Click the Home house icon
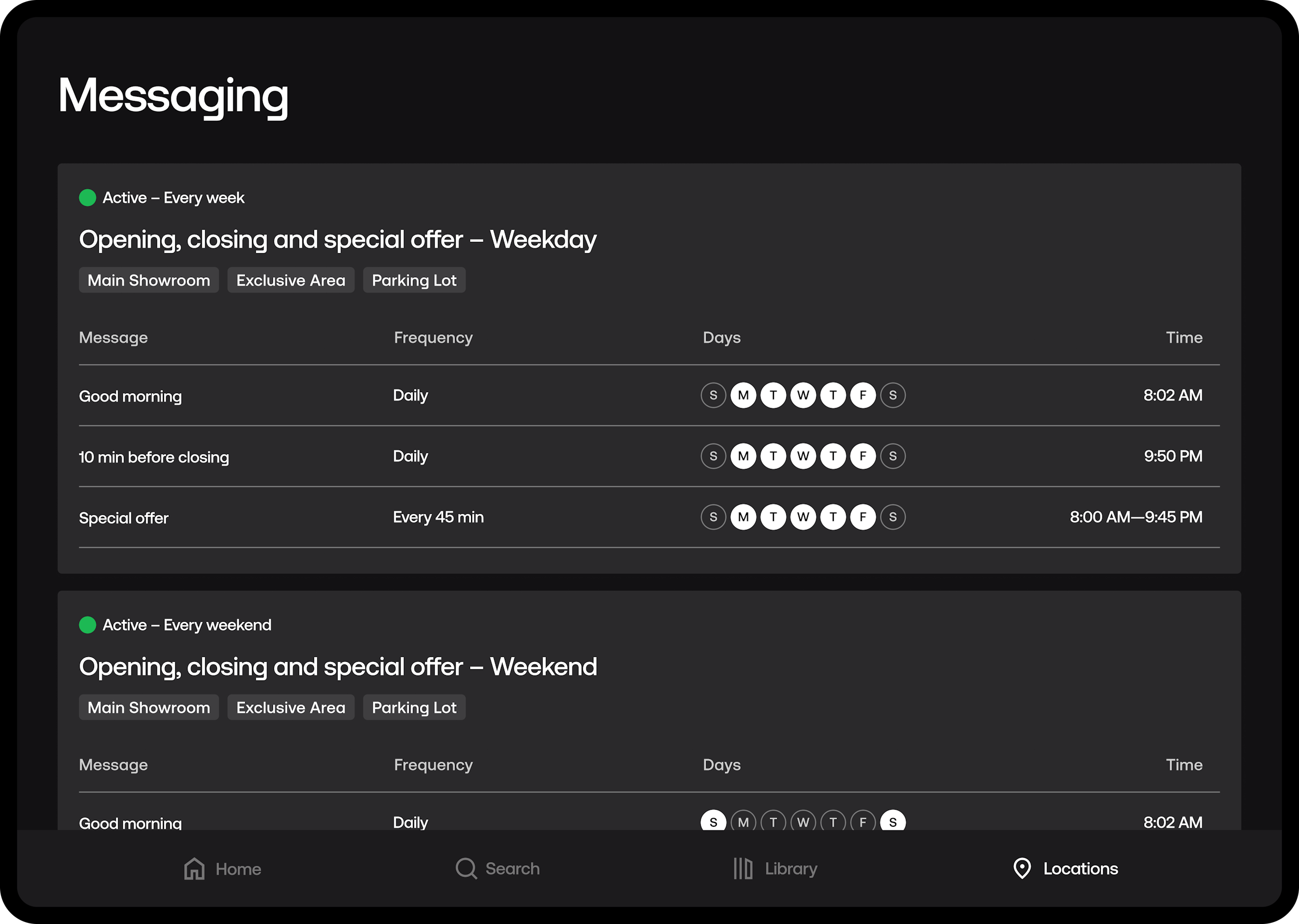The height and width of the screenshot is (924, 1299). 194,869
